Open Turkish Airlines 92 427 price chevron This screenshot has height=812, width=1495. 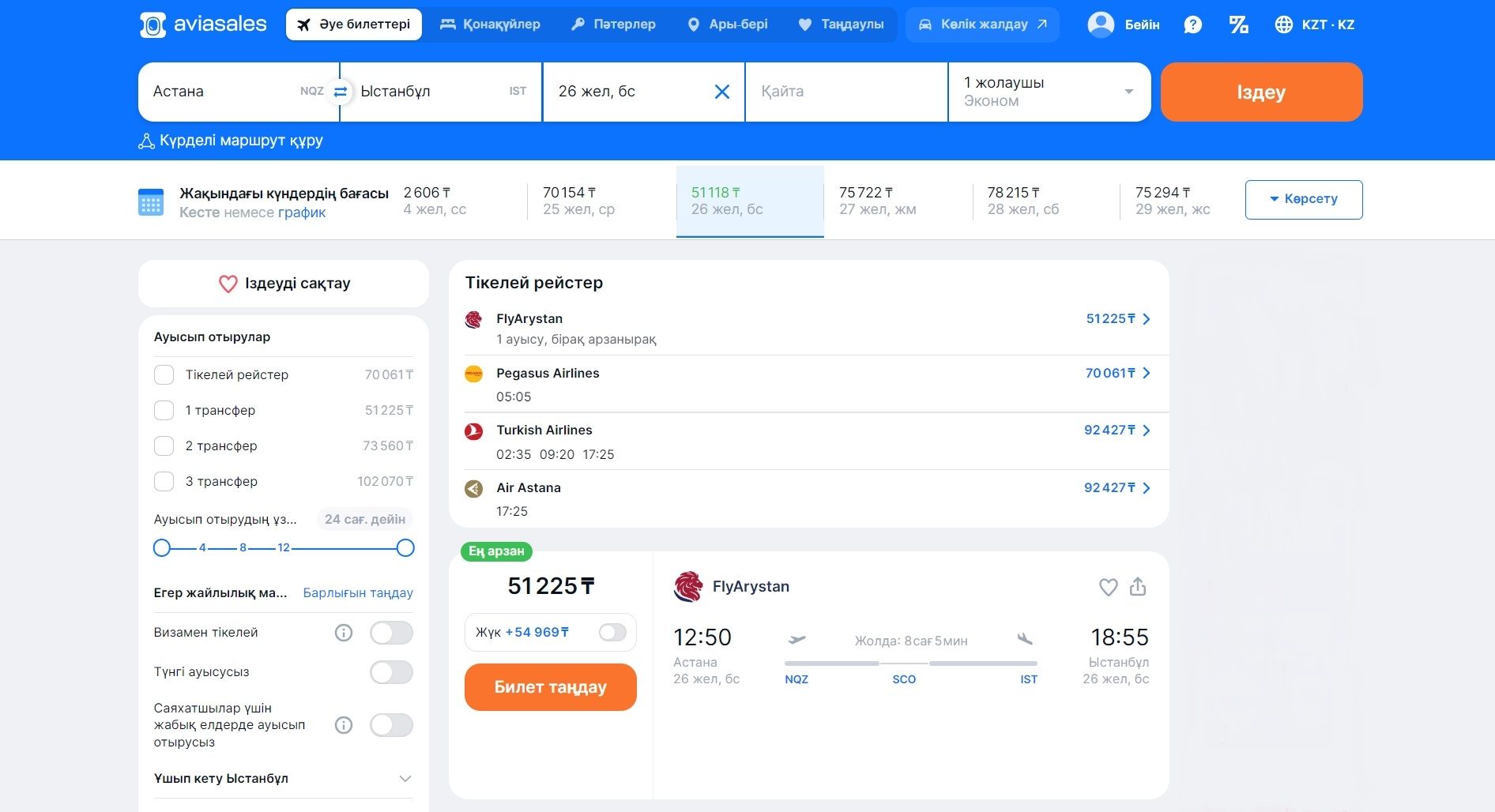1147,430
